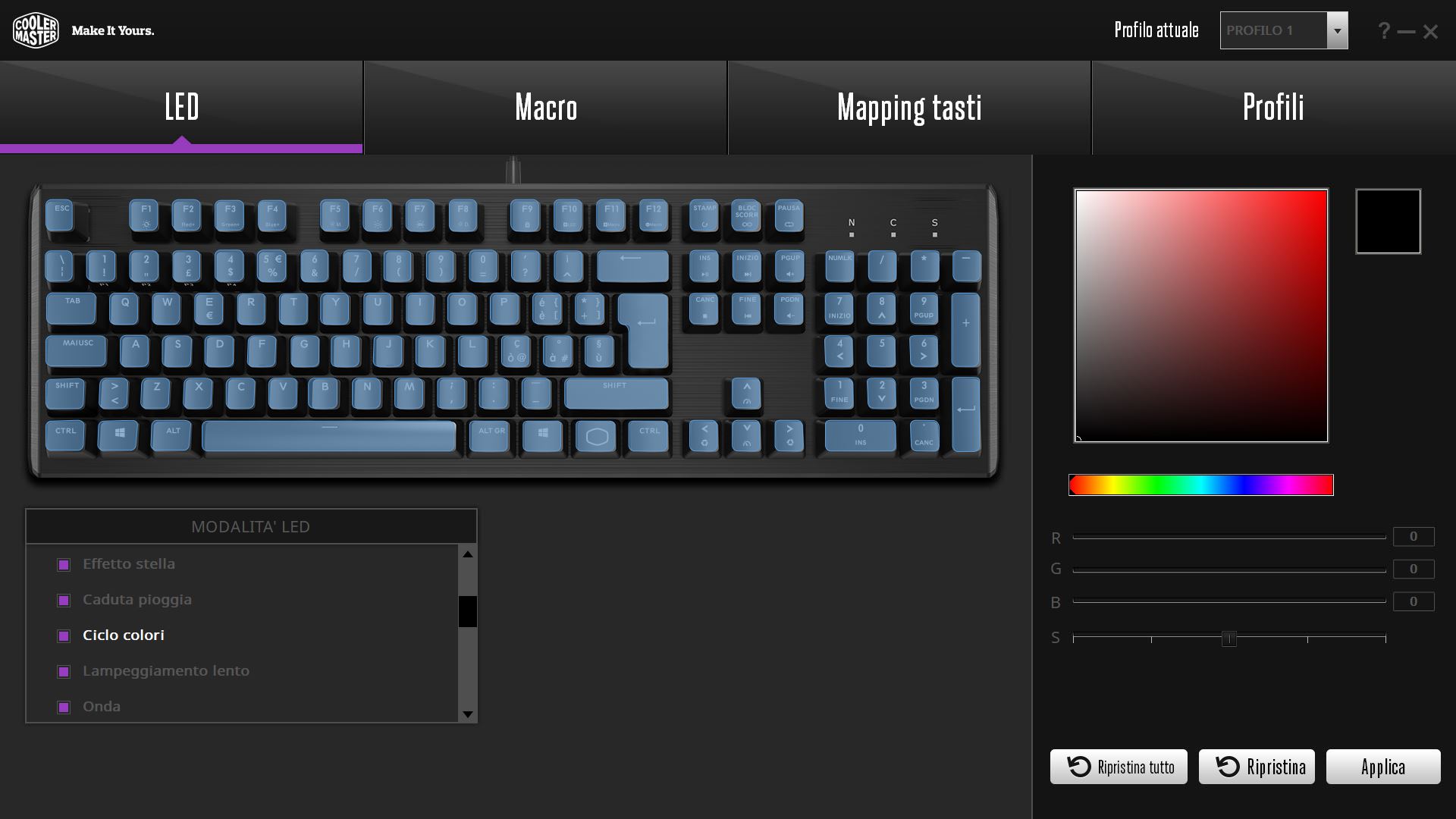
Task: Open the Mapping tasti tab
Action: (x=909, y=107)
